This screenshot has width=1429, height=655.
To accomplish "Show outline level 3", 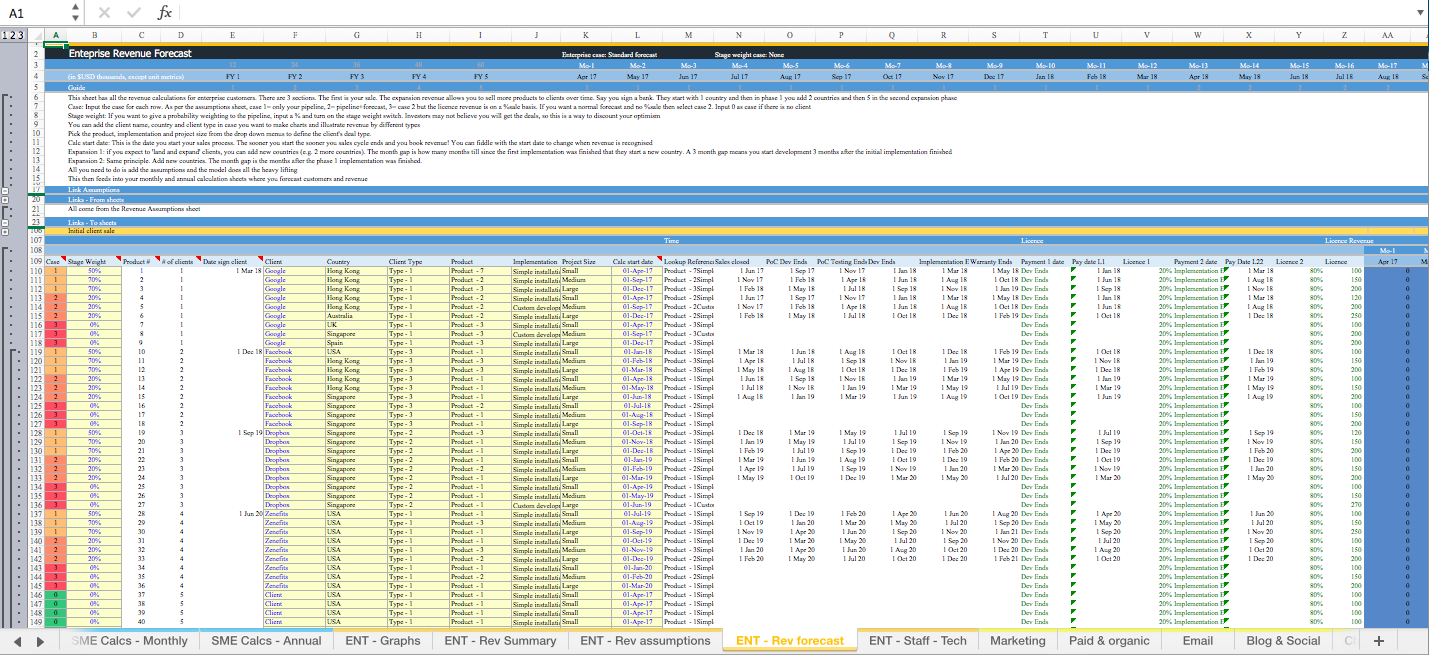I will tap(21, 35).
